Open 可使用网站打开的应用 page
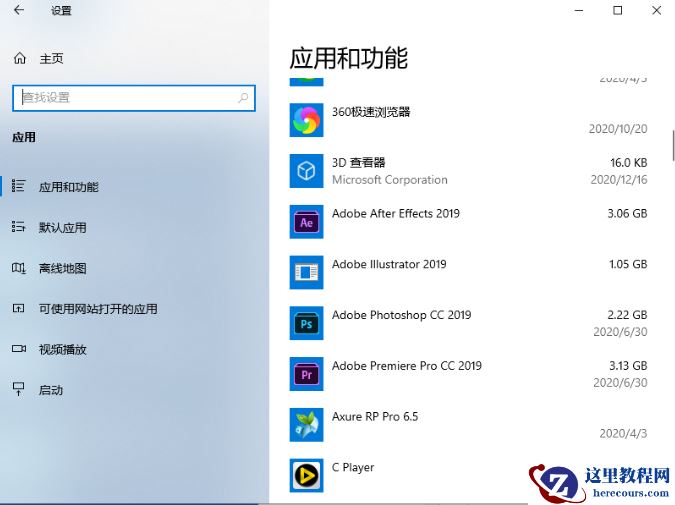This screenshot has width=675, height=505. (x=98, y=309)
